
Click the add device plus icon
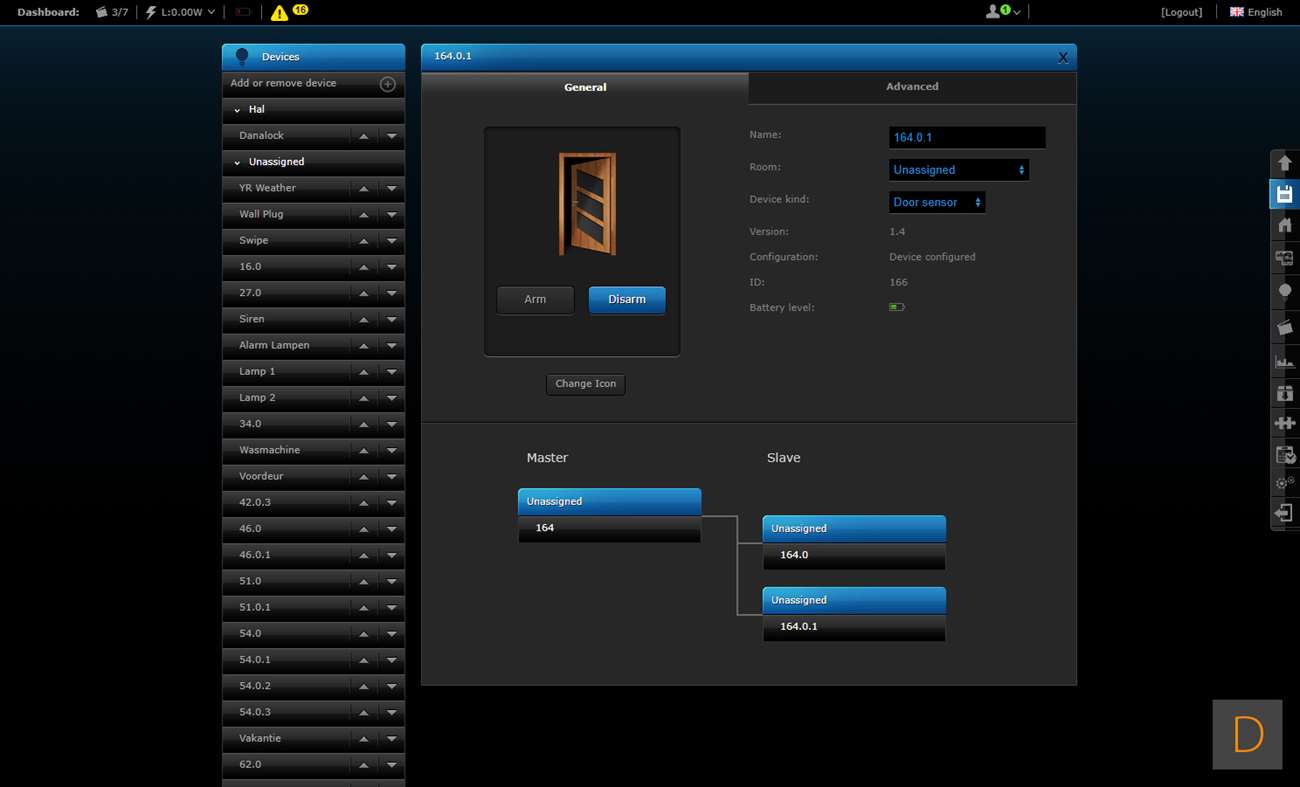click(388, 84)
